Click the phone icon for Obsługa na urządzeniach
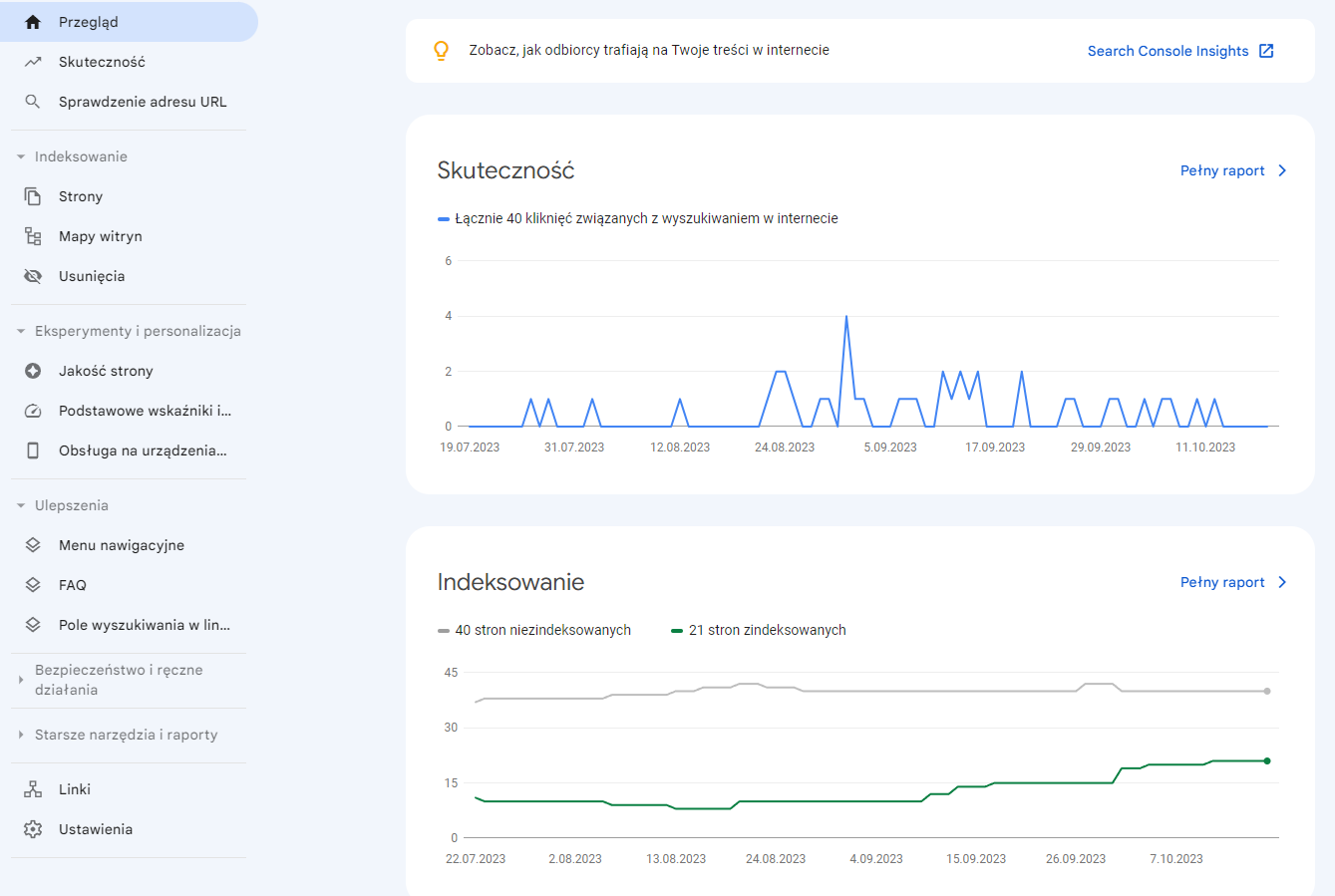This screenshot has height=896, width=1335. [x=33, y=450]
